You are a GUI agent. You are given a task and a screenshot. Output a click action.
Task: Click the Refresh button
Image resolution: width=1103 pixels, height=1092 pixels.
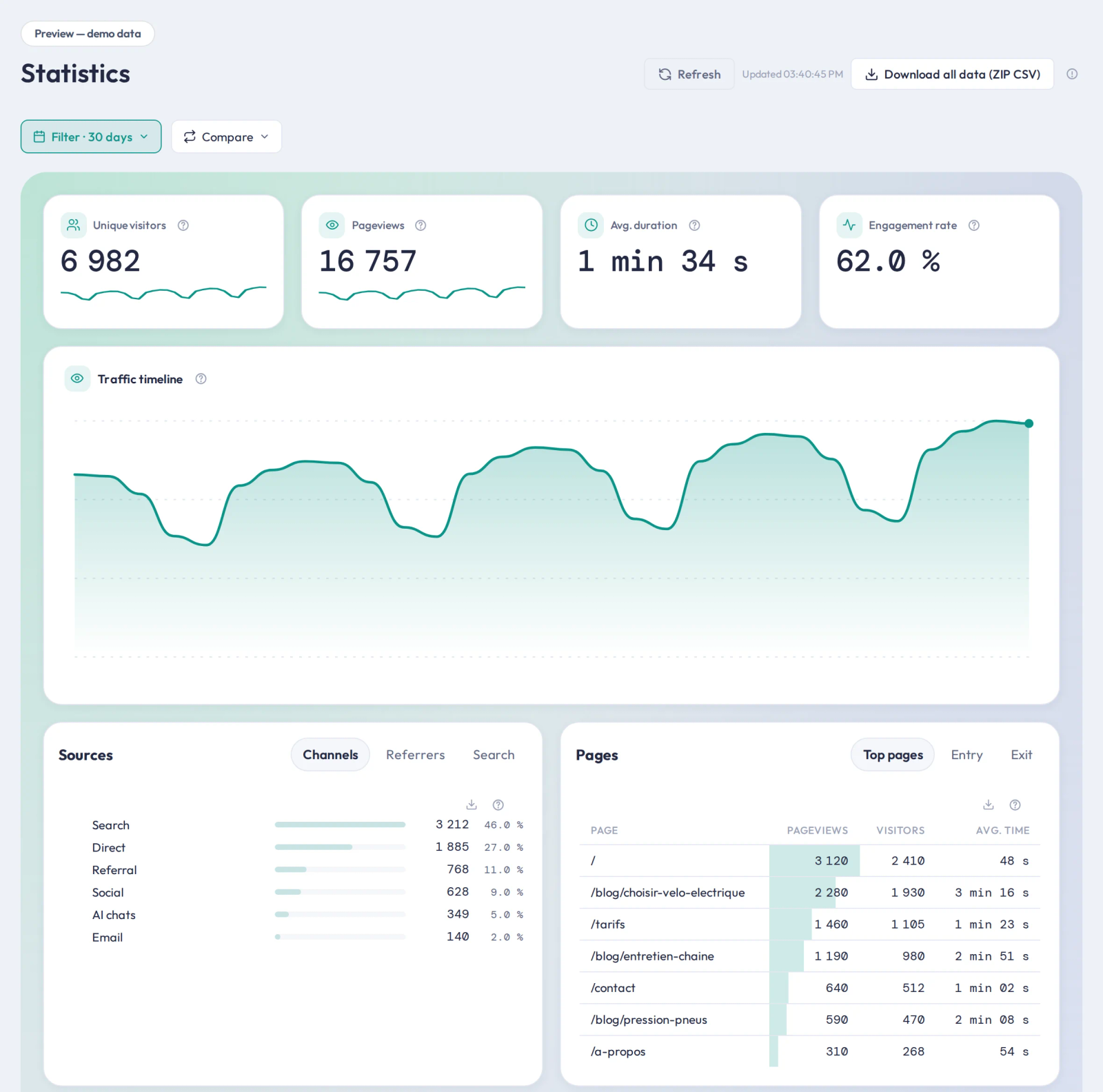(689, 74)
